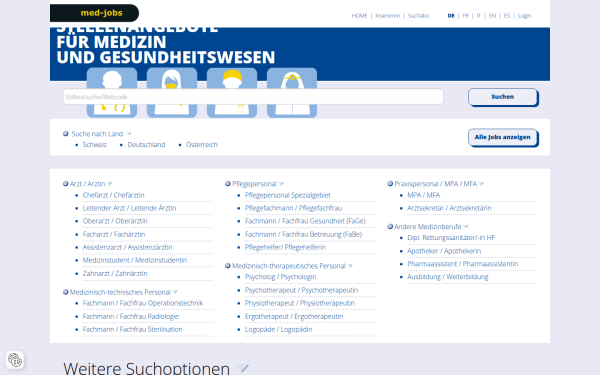This screenshot has height=375, width=600.
Task: Click the globe bullet beside Suche nach Land
Action: (x=66, y=134)
